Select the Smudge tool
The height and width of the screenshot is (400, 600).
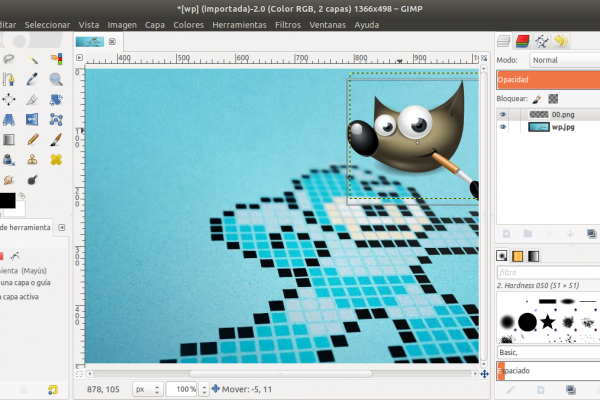click(8, 180)
